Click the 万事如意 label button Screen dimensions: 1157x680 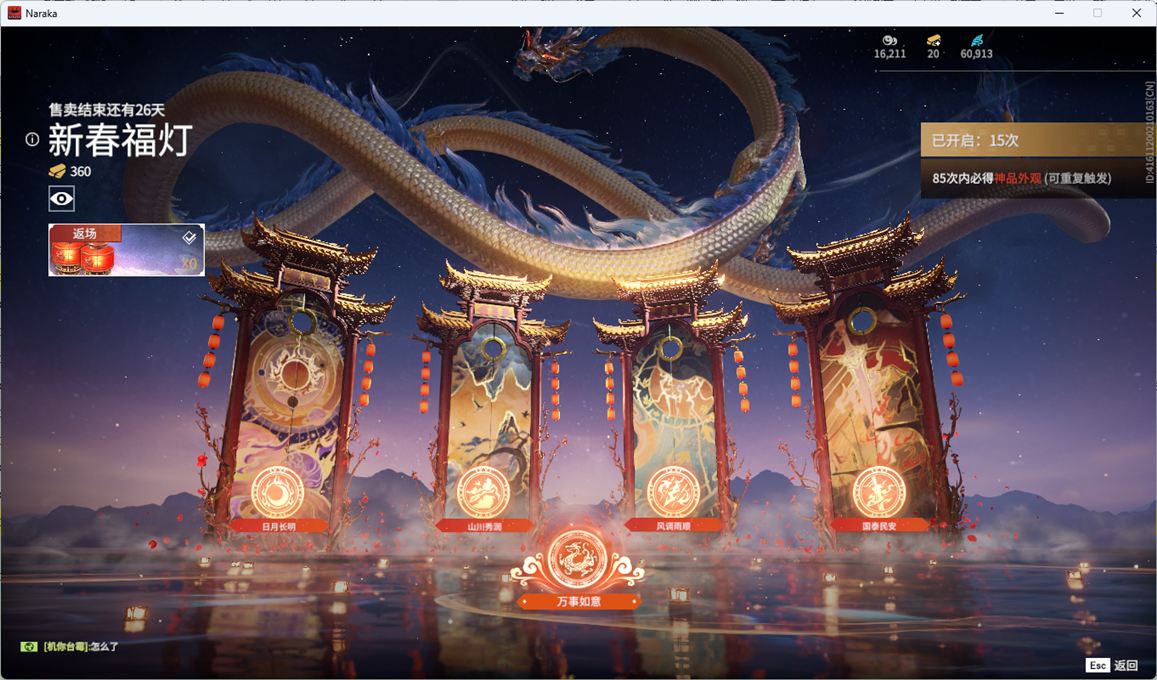(x=578, y=602)
